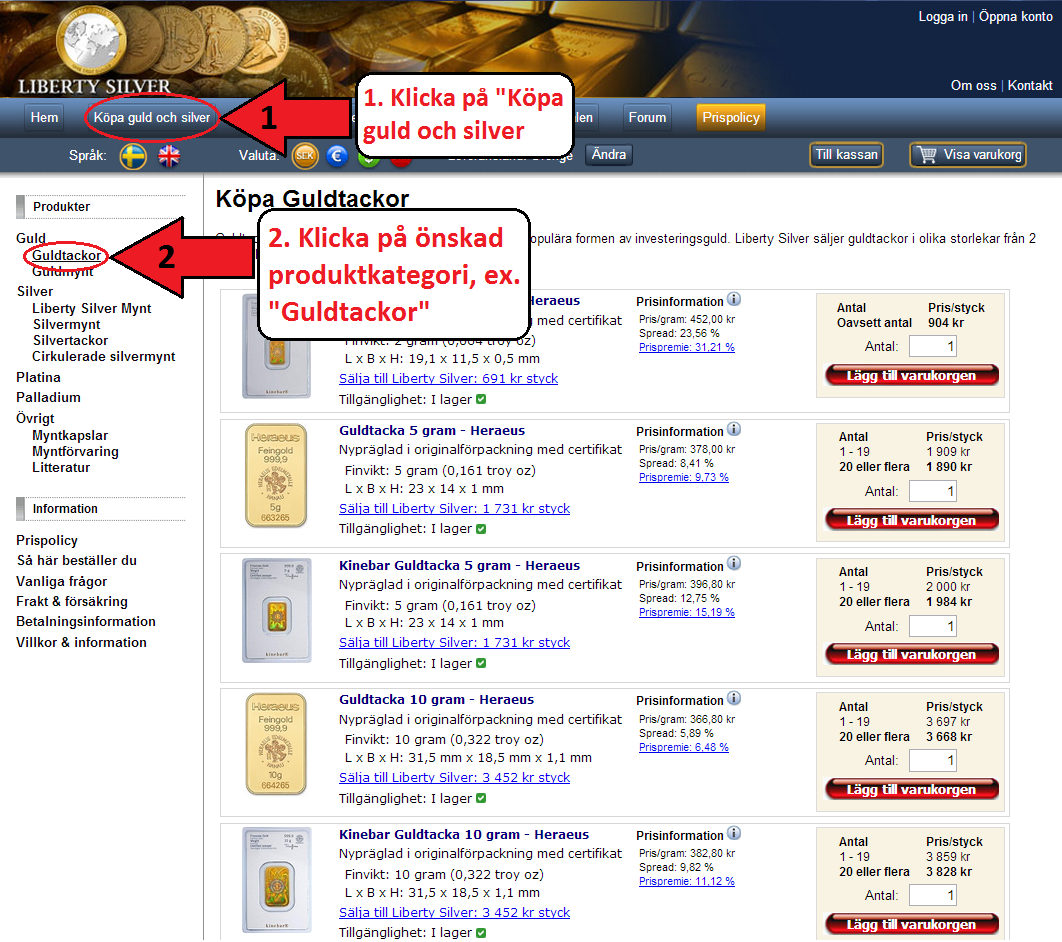Click Visa varukorg button
Screen dimensions: 1062x942
[x=969, y=154]
